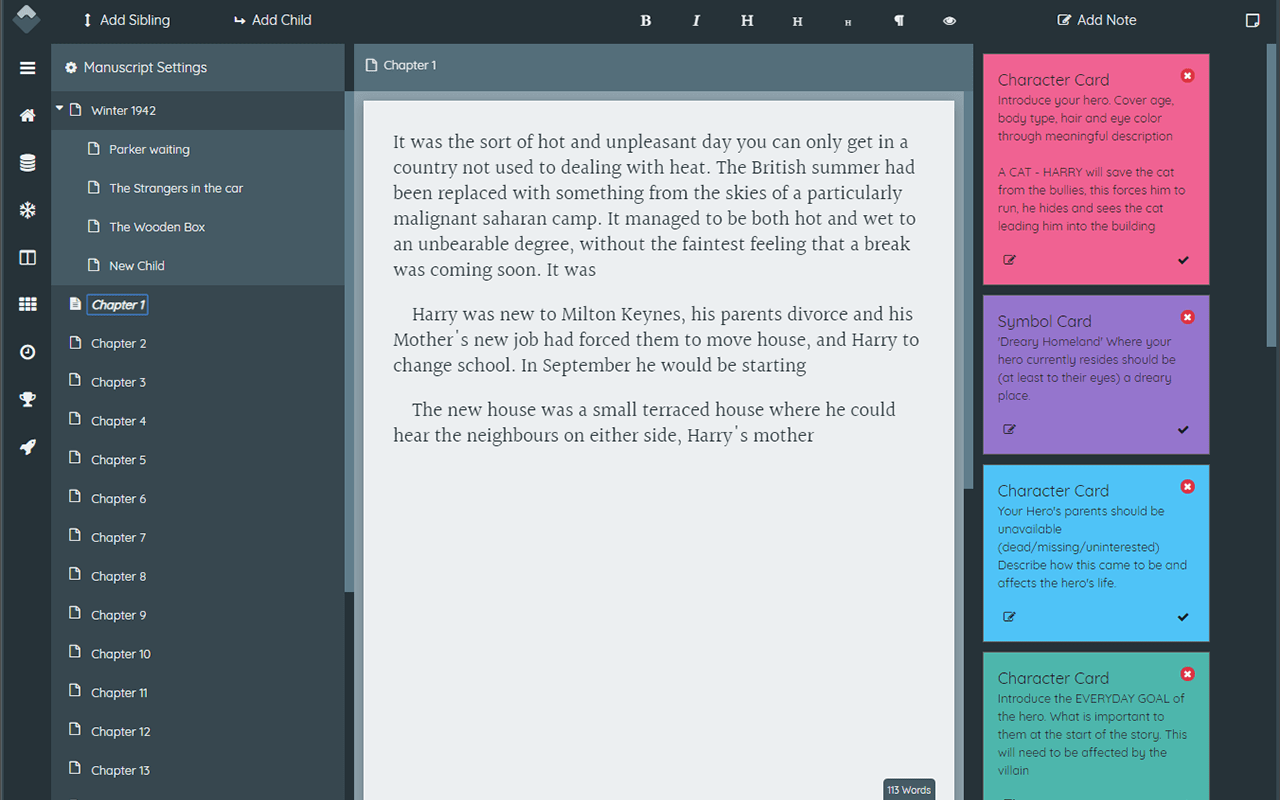
Task: Show paragraph marks with the pilcrow icon
Action: pyautogui.click(x=898, y=20)
